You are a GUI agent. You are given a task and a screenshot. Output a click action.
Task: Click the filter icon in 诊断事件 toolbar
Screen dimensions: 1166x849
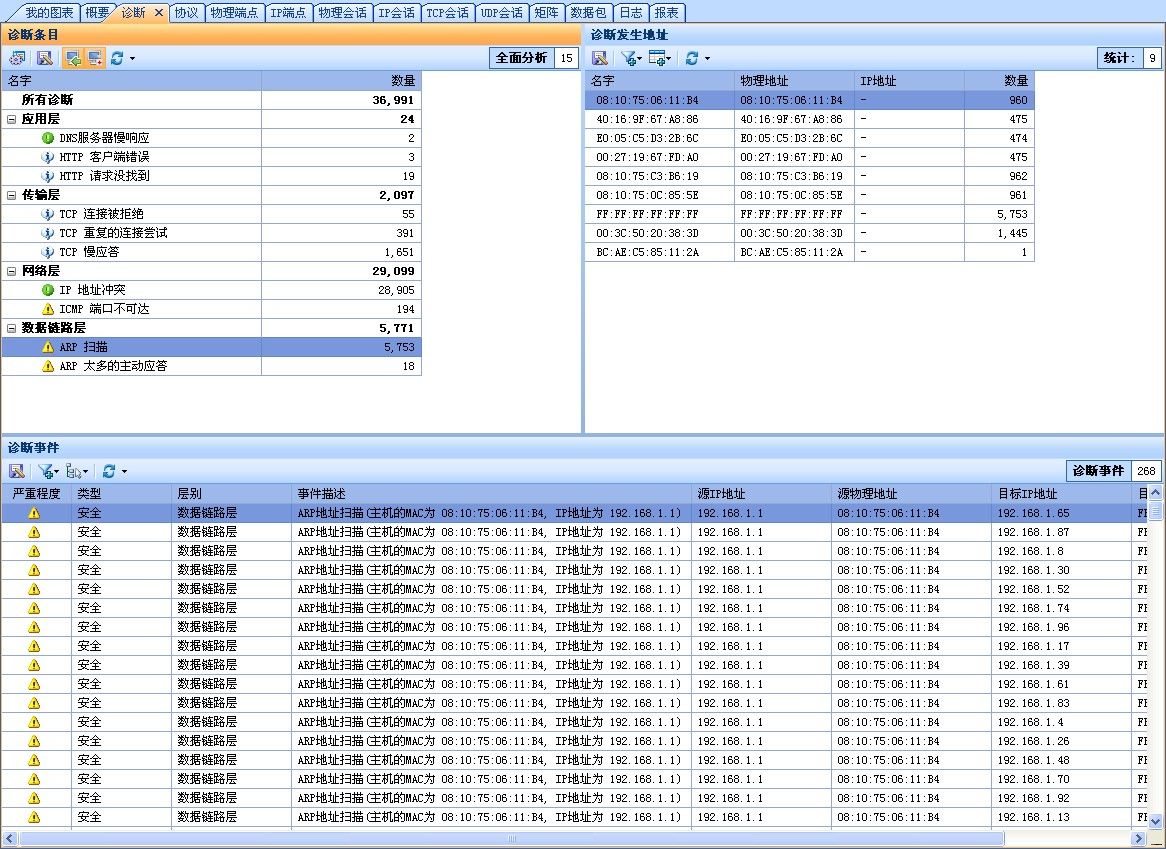pos(45,471)
